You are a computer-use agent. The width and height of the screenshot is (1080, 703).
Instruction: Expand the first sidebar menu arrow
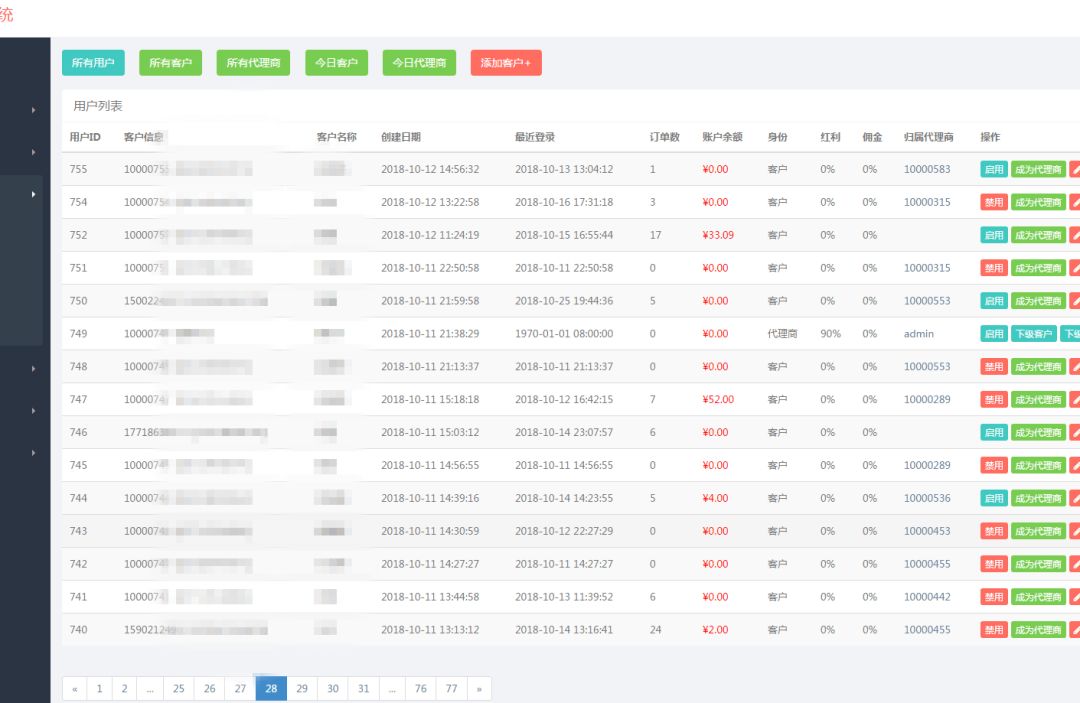[x=33, y=109]
